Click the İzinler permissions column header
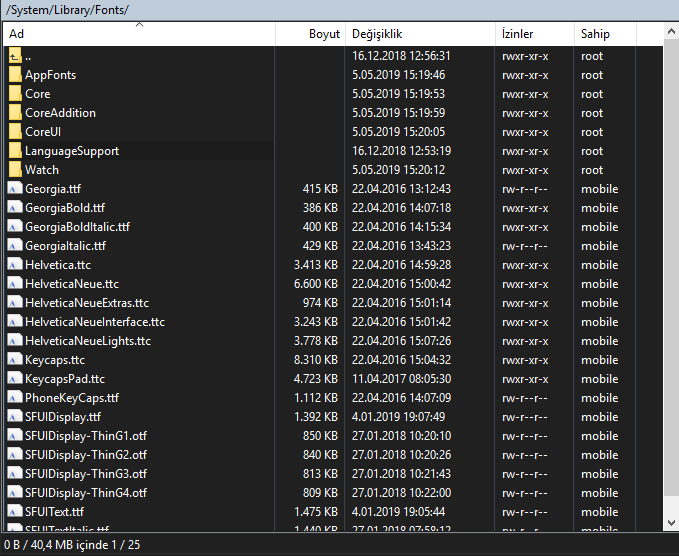 [517, 34]
